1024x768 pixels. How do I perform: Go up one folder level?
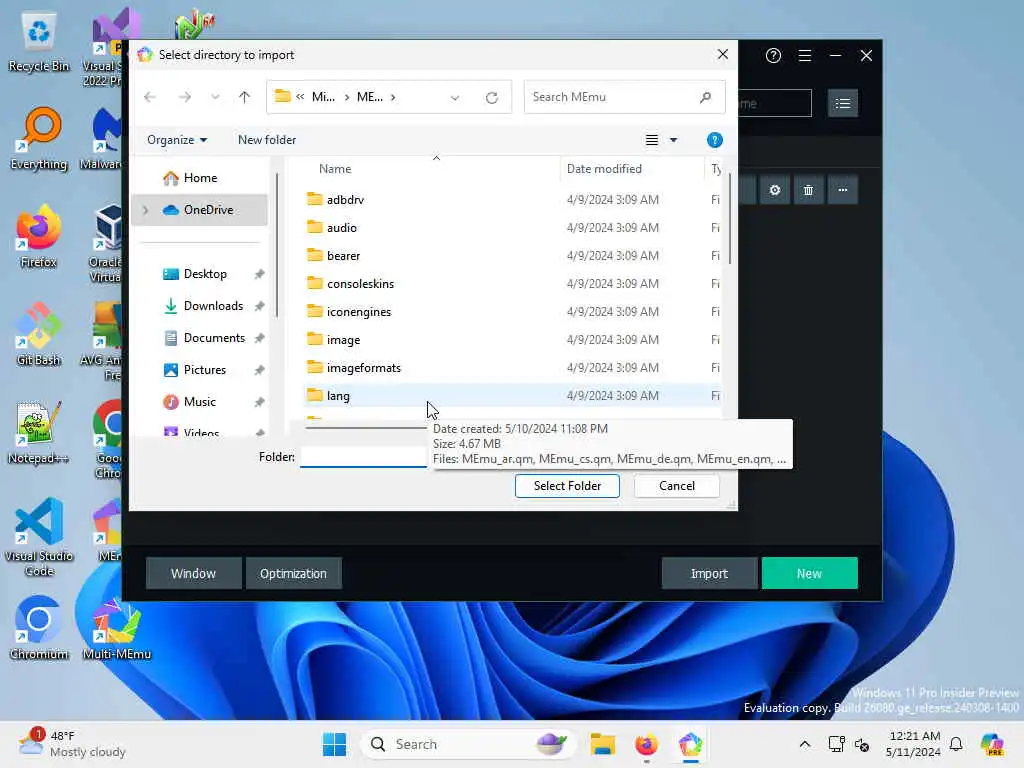(244, 97)
